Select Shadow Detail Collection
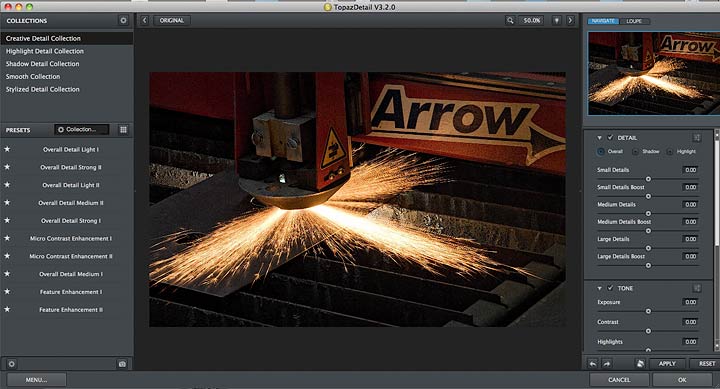This screenshot has height=389, width=720. (x=67, y=64)
